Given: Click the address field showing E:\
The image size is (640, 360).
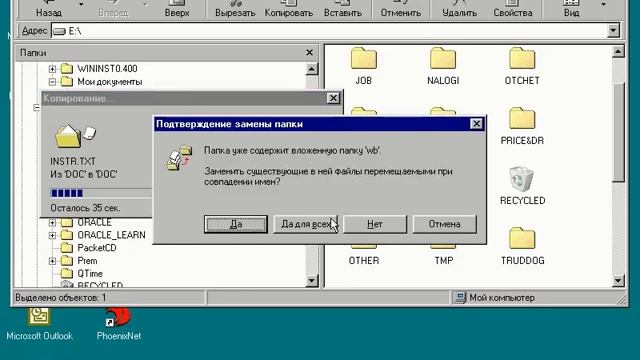Looking at the screenshot, I should point(329,31).
